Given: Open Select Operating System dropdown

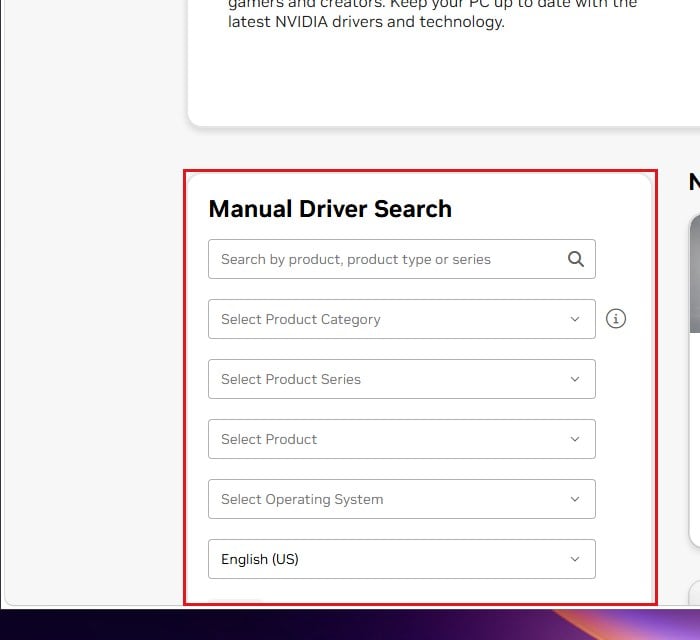Looking at the screenshot, I should click(401, 499).
